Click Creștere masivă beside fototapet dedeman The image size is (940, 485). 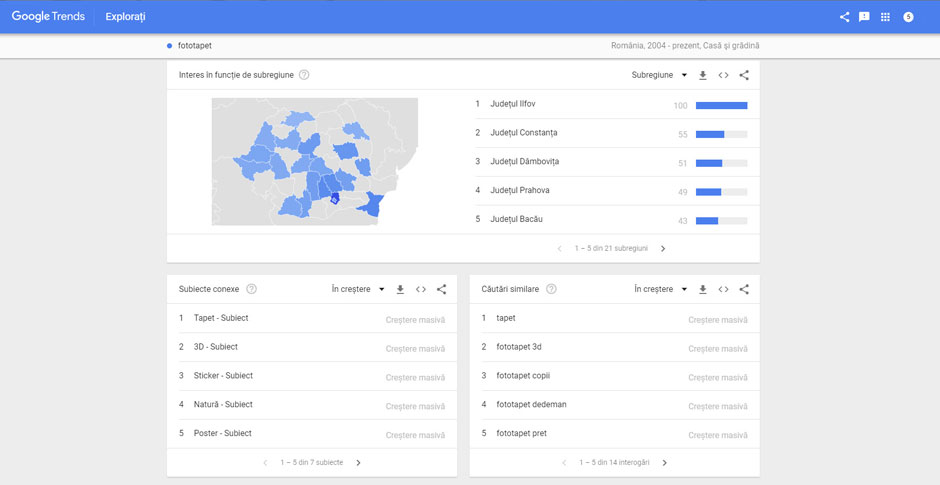pyautogui.click(x=718, y=406)
